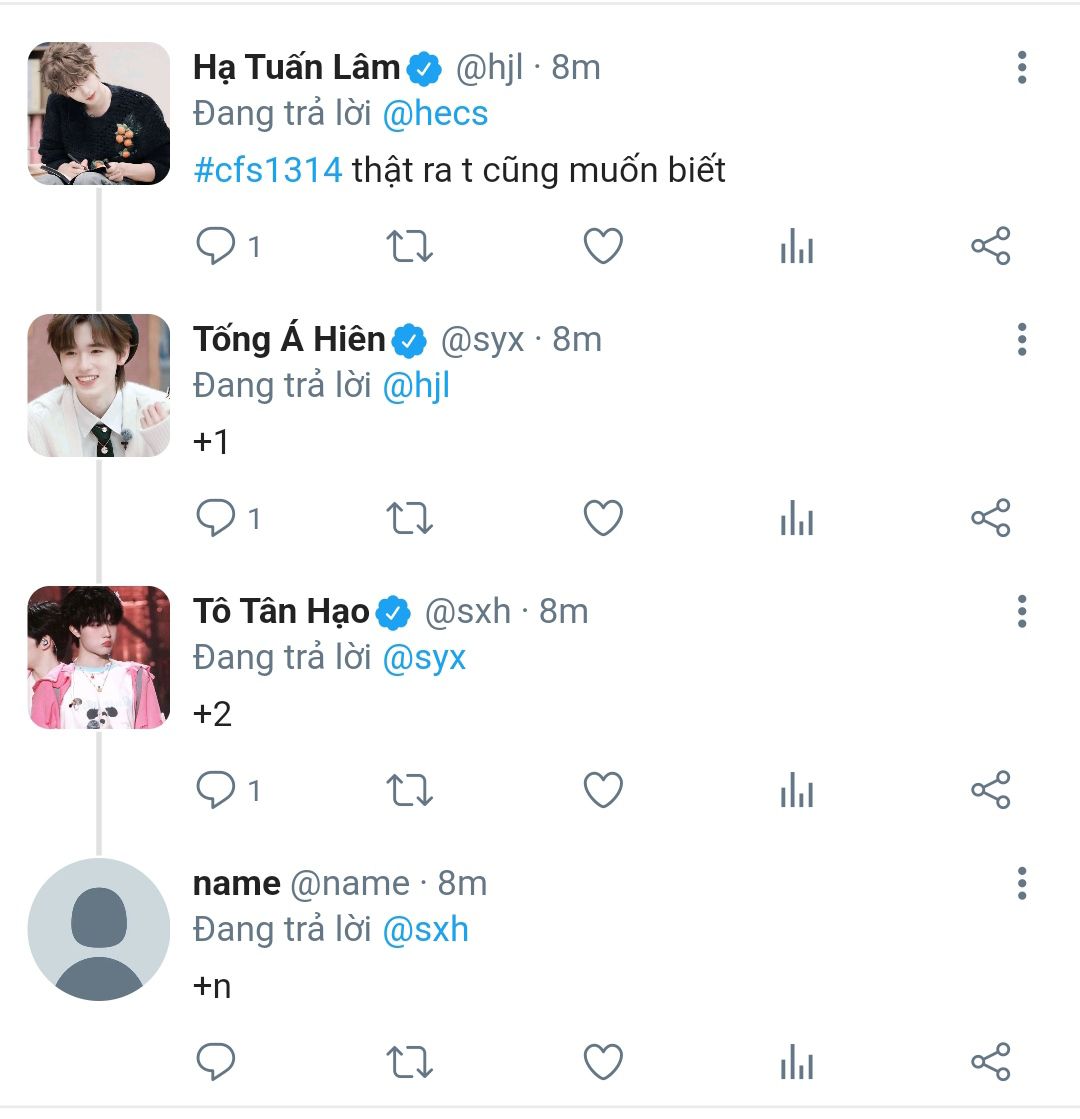This screenshot has height=1119, width=1080.
Task: Reply to Tô Tân Hạo's tweet
Action: click(x=216, y=790)
